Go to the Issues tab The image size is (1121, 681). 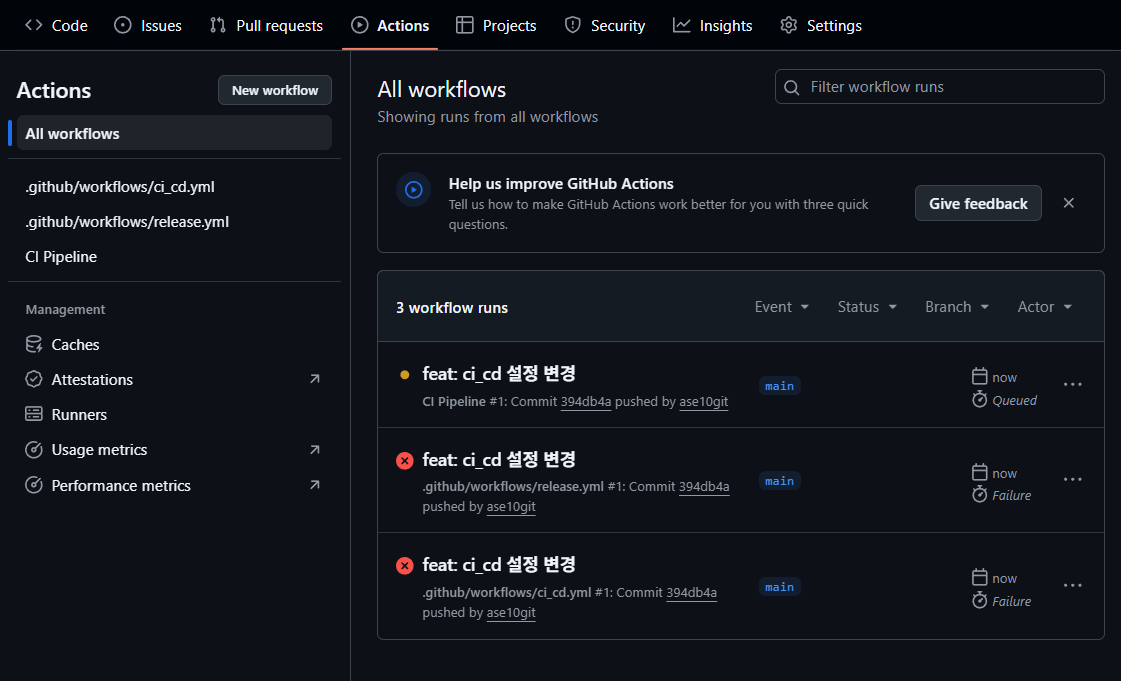tap(148, 26)
